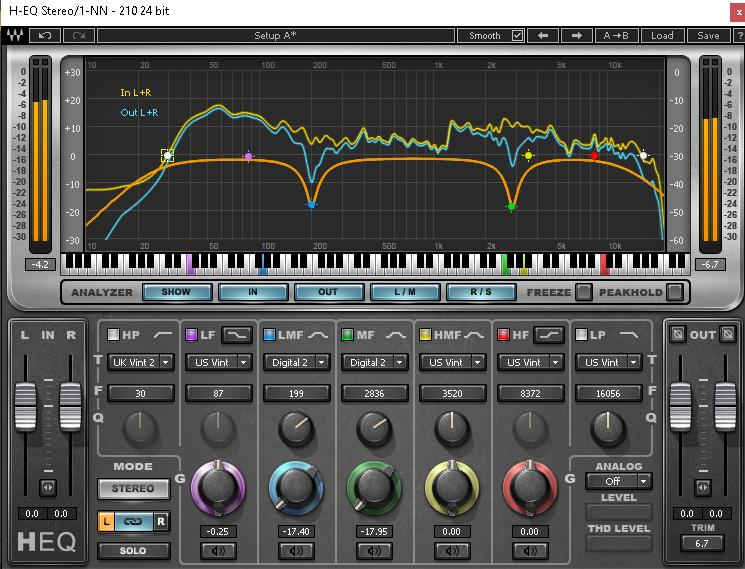Solo-listen the HMF band speaker icon
This screenshot has width=745, height=569.
point(452,551)
